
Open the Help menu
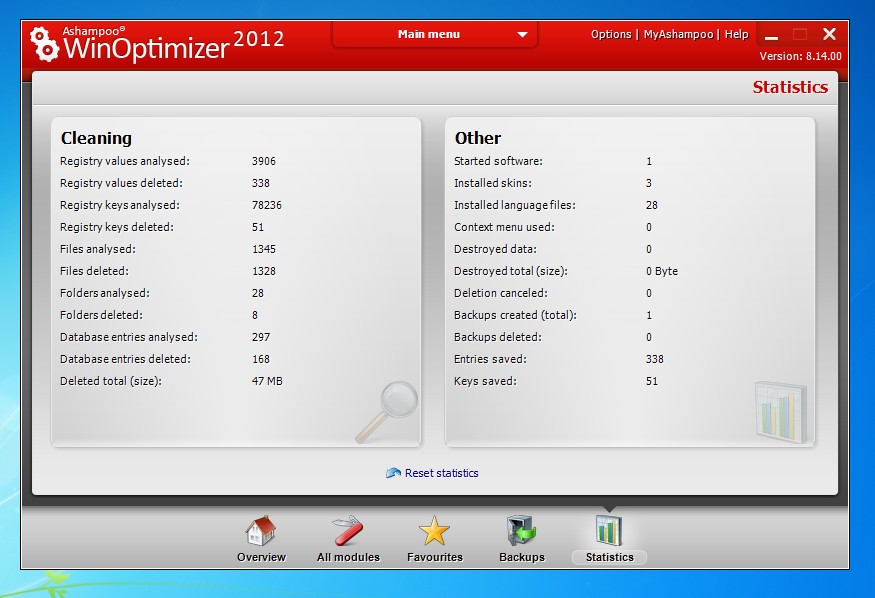coord(737,34)
